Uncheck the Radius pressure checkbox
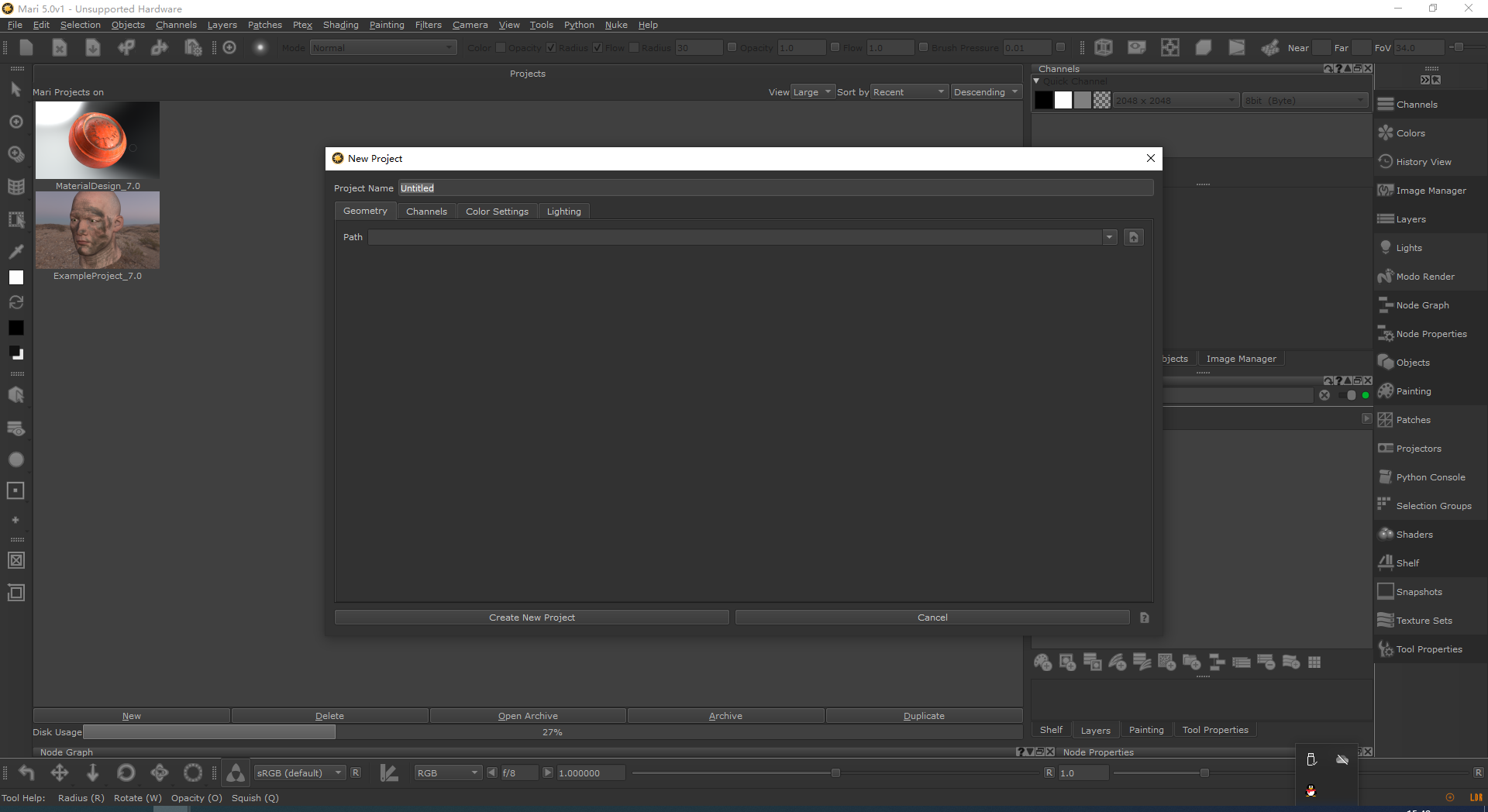Viewport: 1488px width, 812px height. (x=598, y=47)
